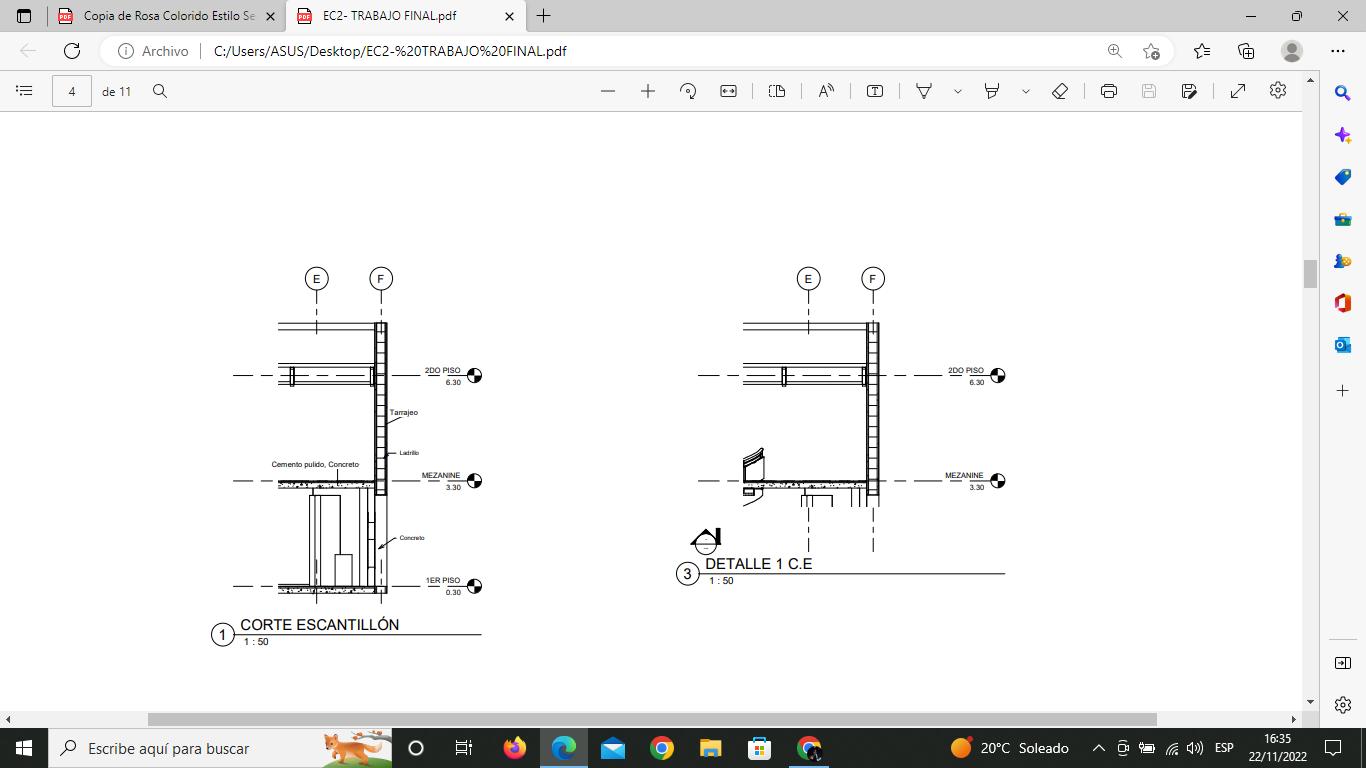Viewport: 1366px width, 768px height.
Task: Toggle fit to width view
Action: click(x=728, y=91)
